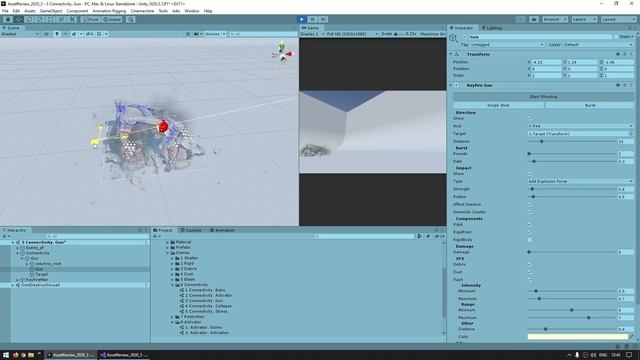The image size is (640, 360).
Task: Toggle the Debris VFX checkbox
Action: tap(530, 264)
